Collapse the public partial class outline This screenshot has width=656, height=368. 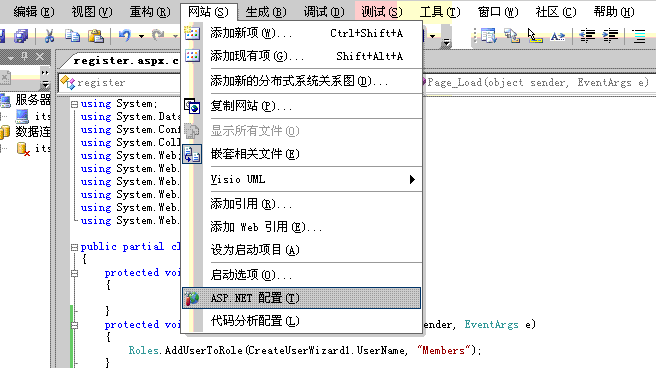click(74, 247)
